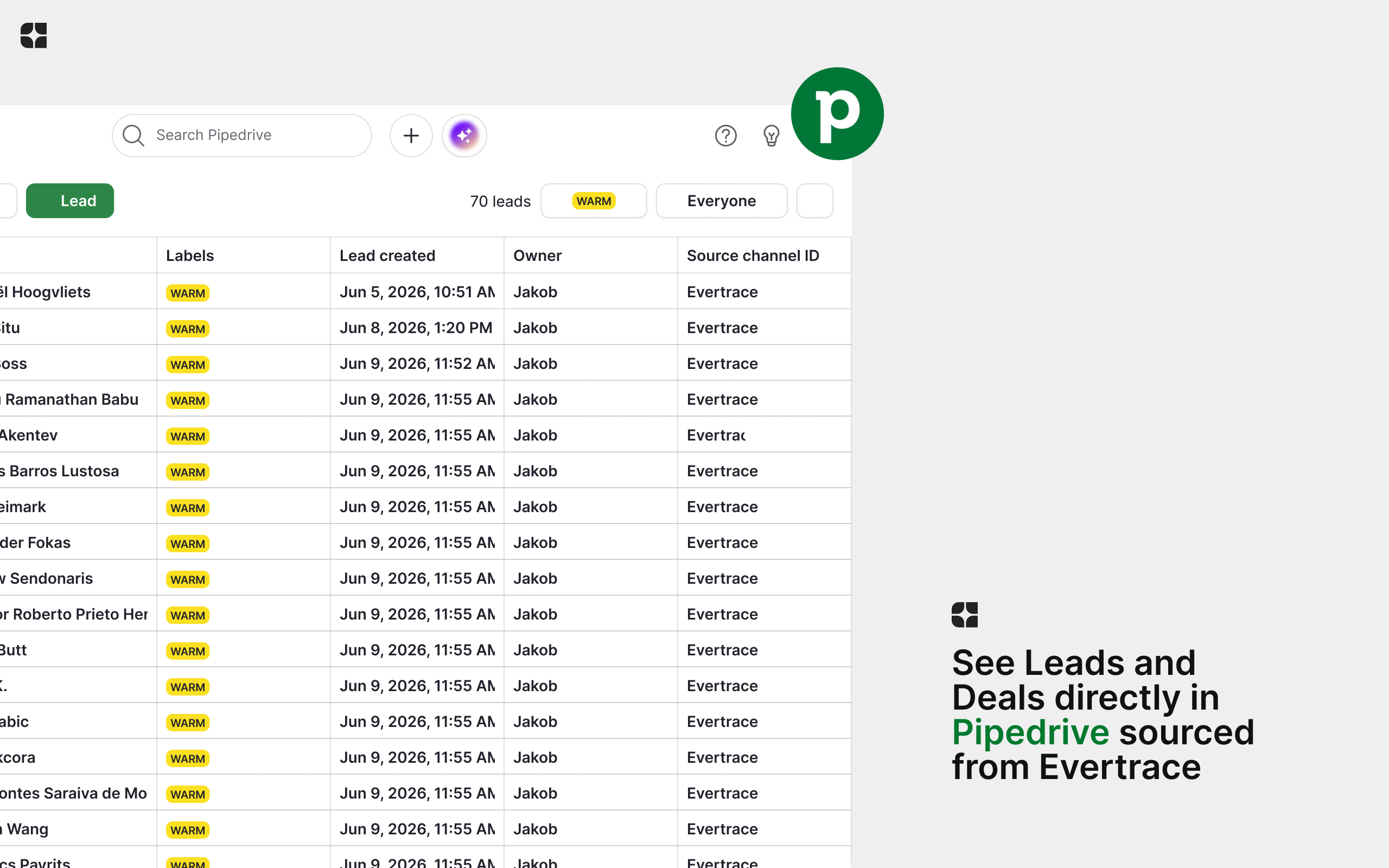Click the 70 leads count

click(500, 201)
